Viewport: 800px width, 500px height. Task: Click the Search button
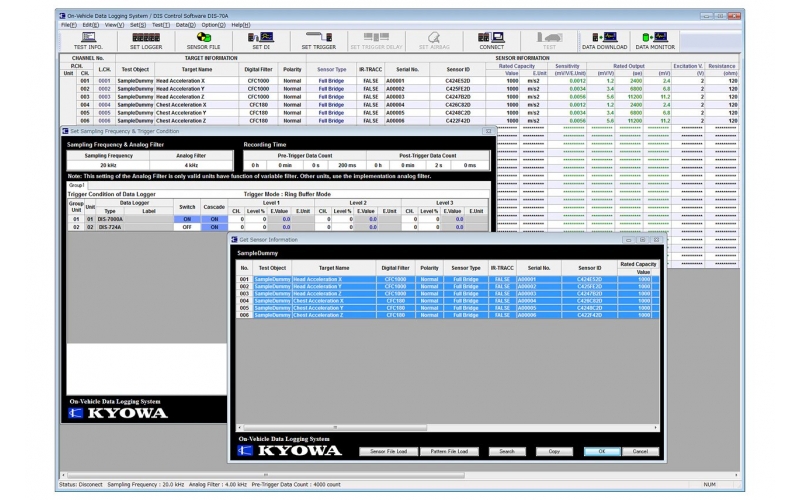tap(507, 452)
